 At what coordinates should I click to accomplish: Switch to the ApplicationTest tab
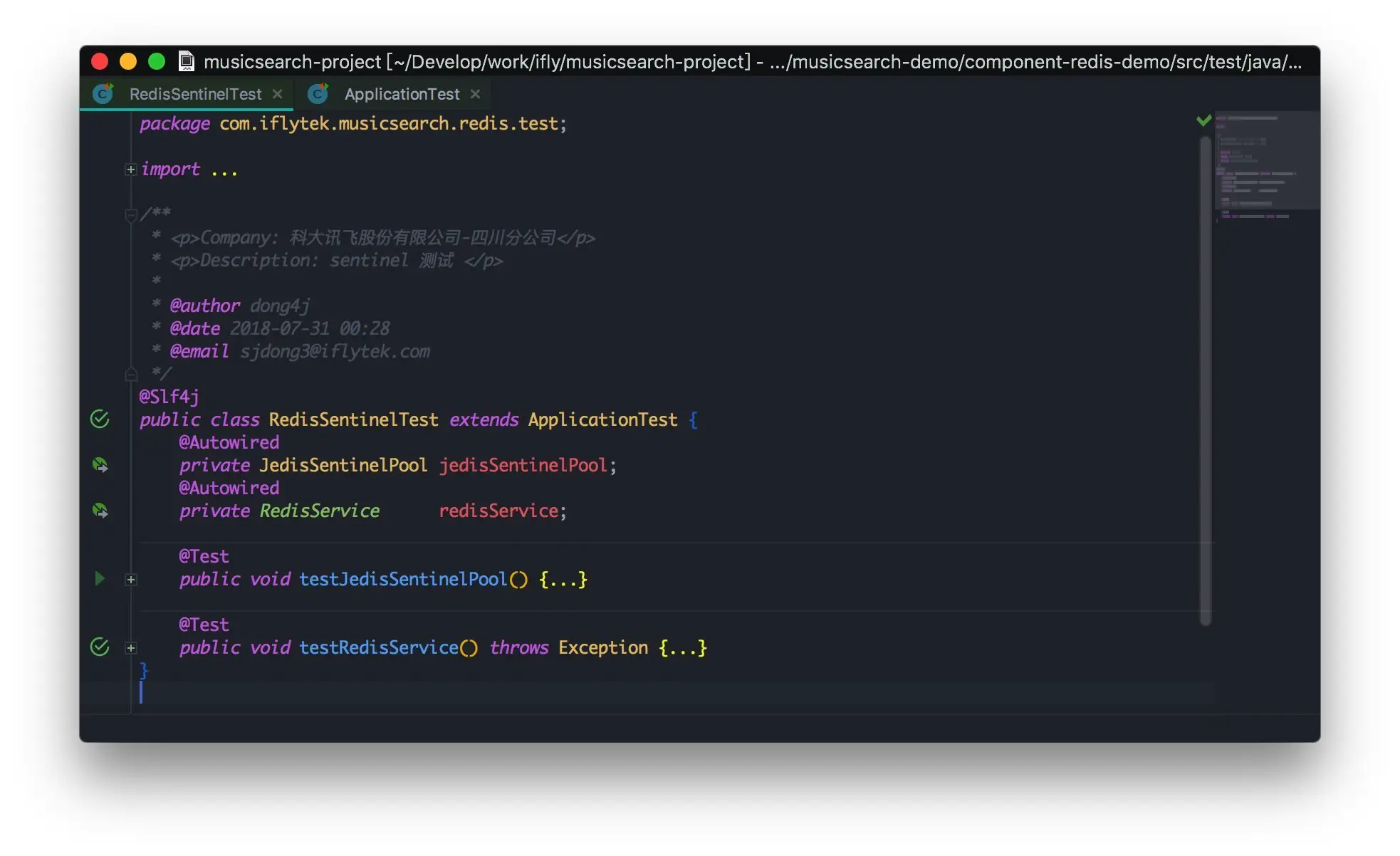coord(402,94)
